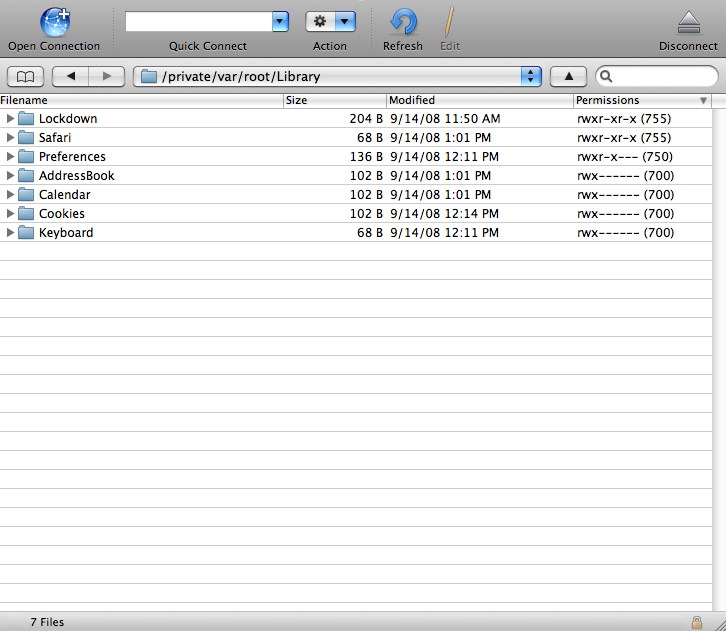726x631 pixels.
Task: Toggle the bookmarks book icon
Action: (x=25, y=76)
